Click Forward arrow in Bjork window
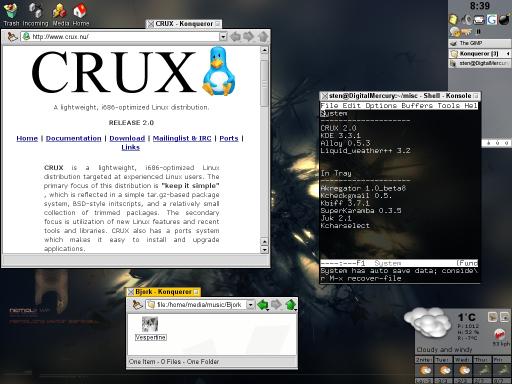 pos(276,305)
